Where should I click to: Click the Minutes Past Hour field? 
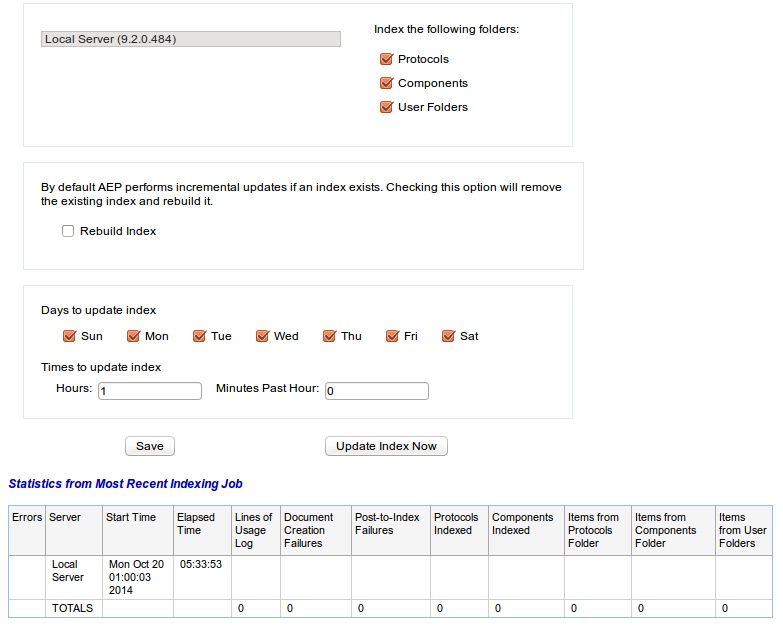pos(376,391)
